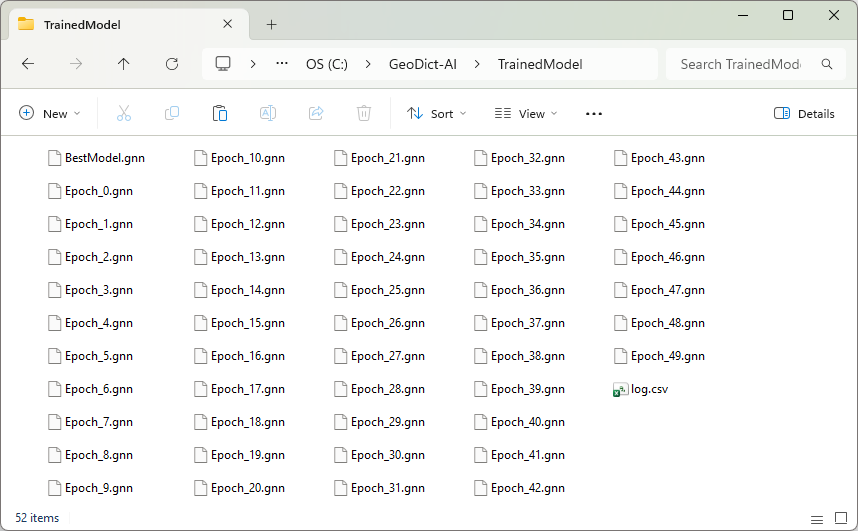Select file Epoch_0.gnn

[91, 191]
